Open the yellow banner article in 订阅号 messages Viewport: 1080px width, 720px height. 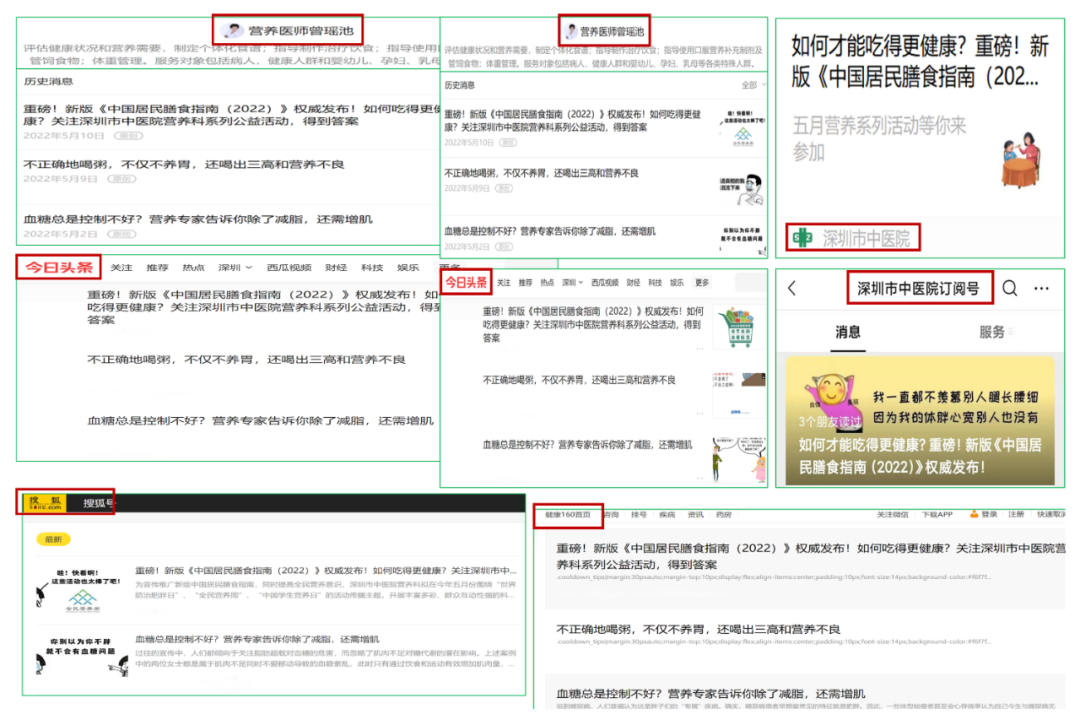click(x=920, y=420)
